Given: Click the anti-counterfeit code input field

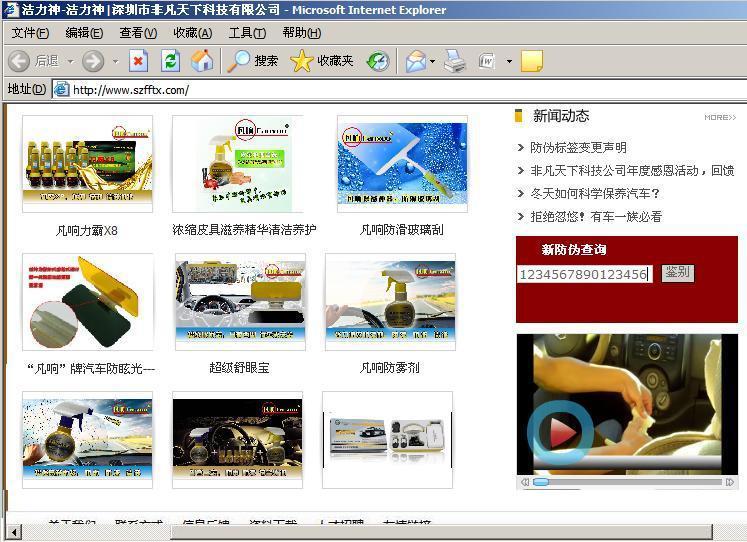Looking at the screenshot, I should (585, 274).
